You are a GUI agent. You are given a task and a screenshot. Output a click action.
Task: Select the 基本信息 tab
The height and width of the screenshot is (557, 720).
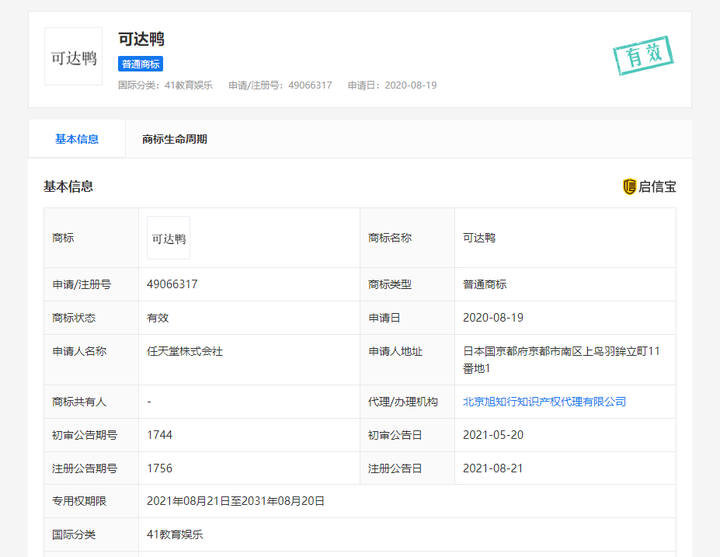pos(77,139)
